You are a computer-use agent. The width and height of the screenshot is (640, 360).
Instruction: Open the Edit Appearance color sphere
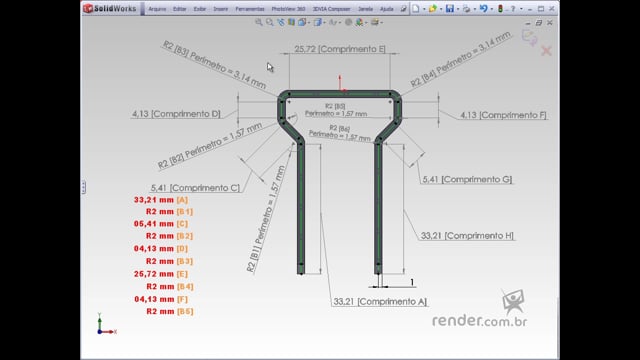[x=348, y=22]
